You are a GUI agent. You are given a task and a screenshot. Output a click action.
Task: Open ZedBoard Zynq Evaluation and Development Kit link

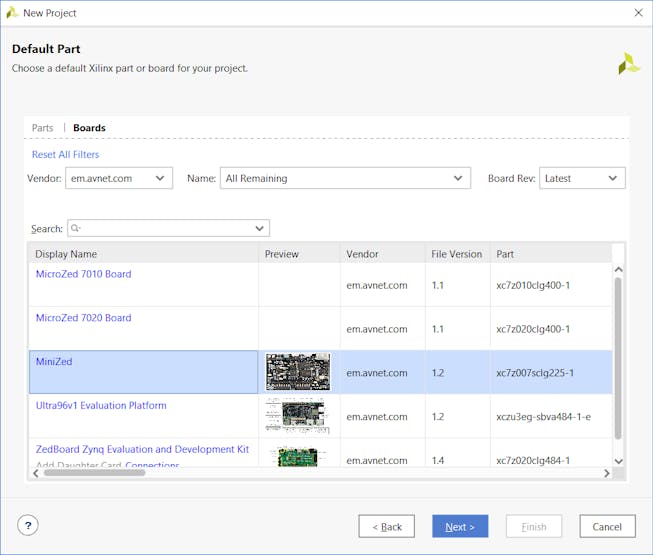click(x=142, y=449)
